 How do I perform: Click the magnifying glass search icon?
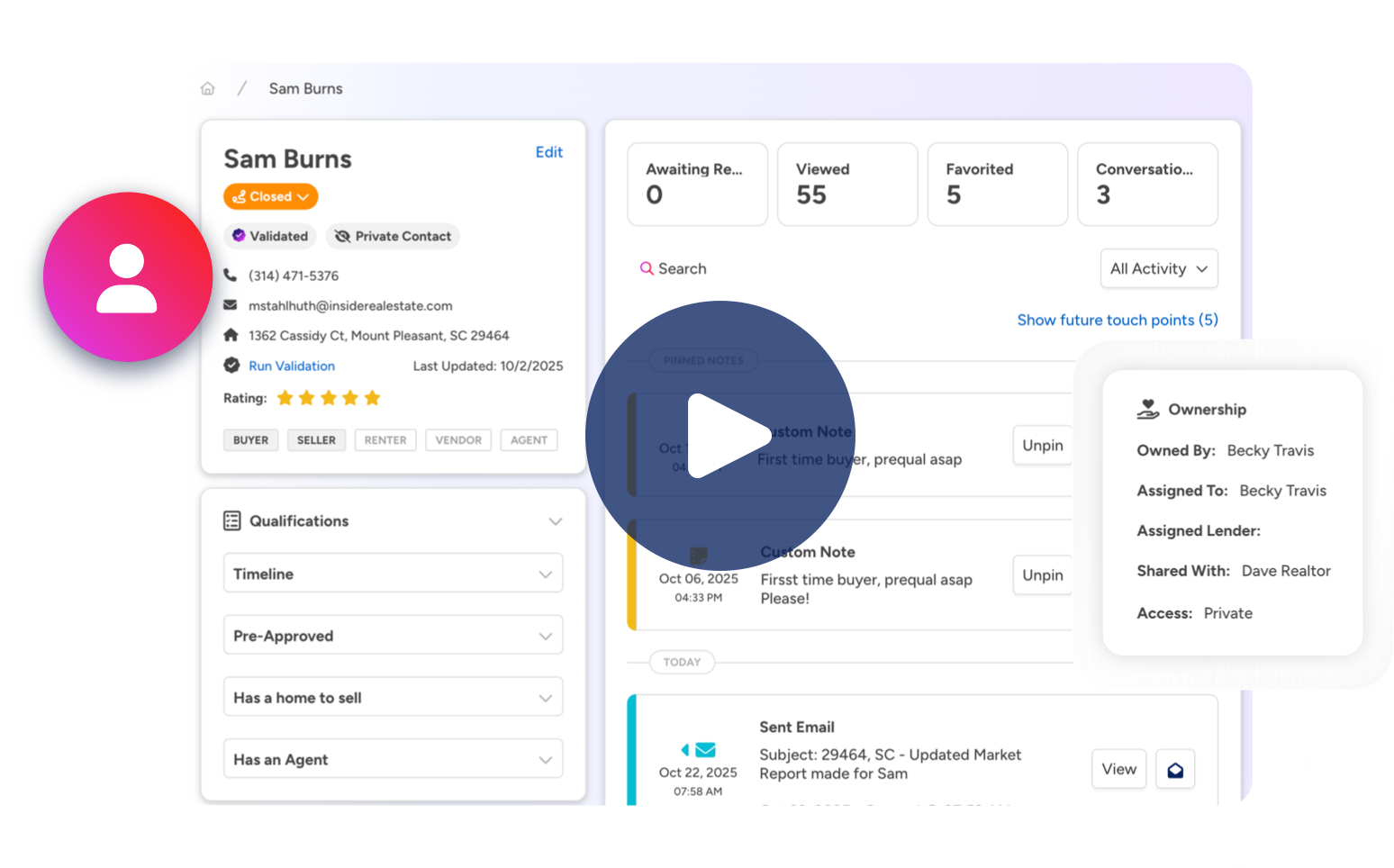point(647,268)
